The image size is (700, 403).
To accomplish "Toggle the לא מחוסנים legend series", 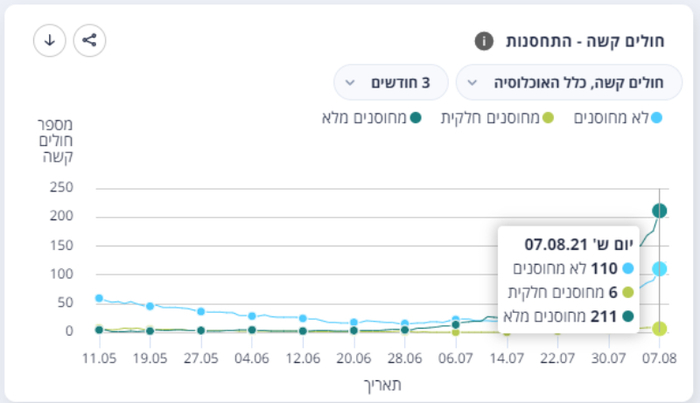I will [x=617, y=118].
